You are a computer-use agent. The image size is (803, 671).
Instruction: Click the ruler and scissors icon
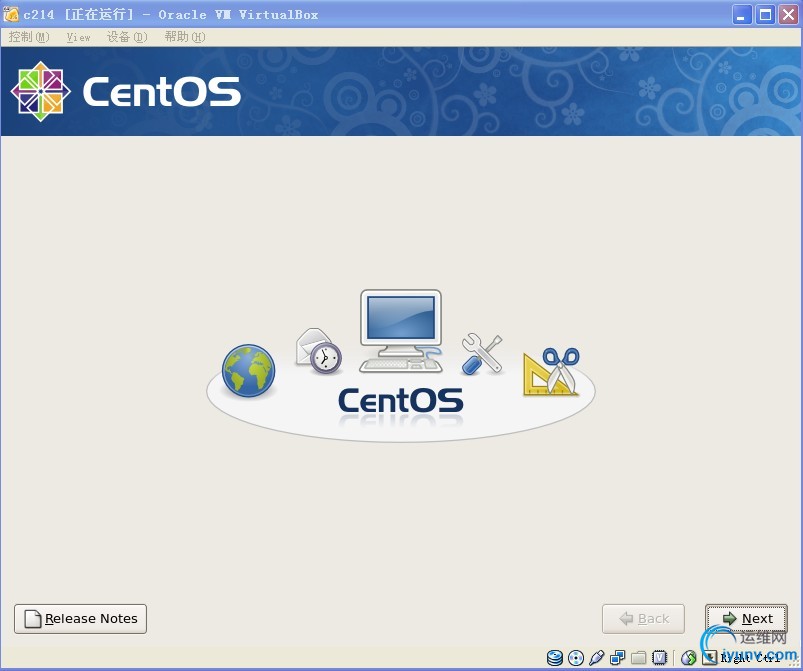click(552, 372)
